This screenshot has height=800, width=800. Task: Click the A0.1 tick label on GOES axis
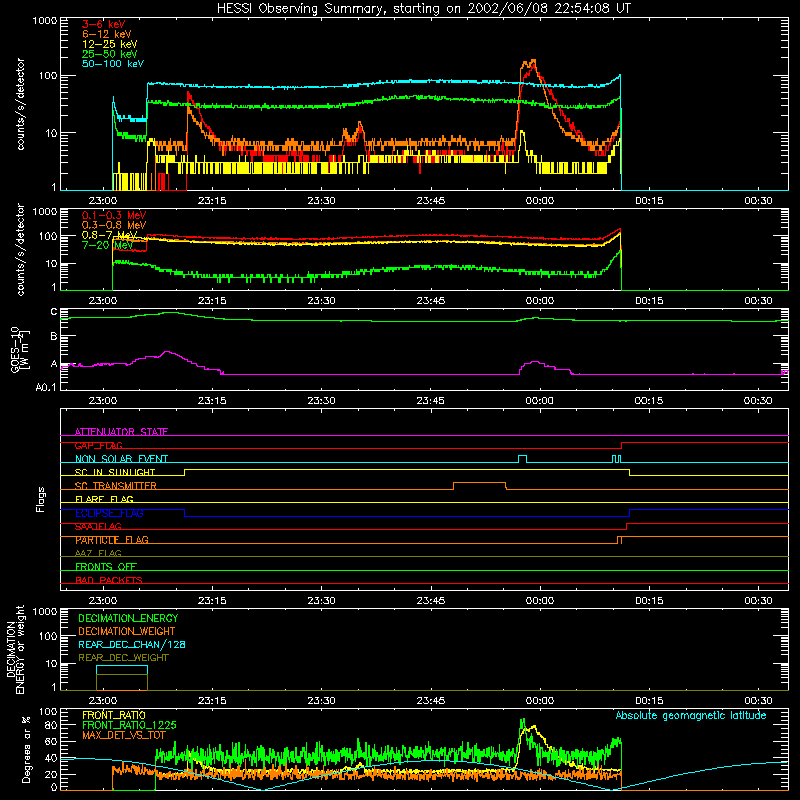pyautogui.click(x=46, y=387)
